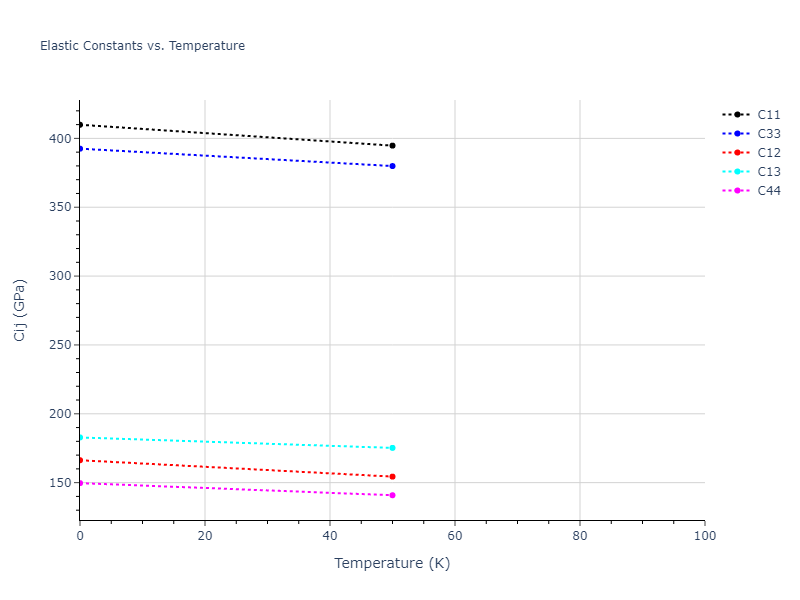Select the red C12 marker at 50 K
The image size is (800, 600).
pyautogui.click(x=392, y=476)
